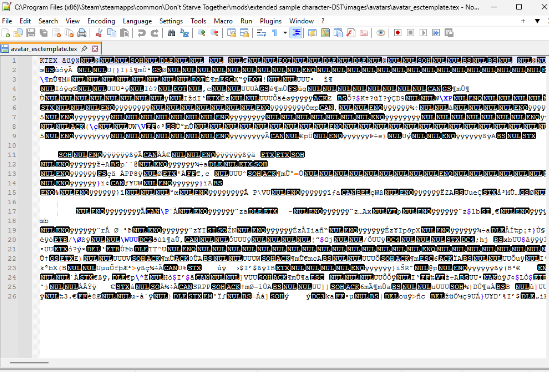The width and height of the screenshot is (549, 372).
Task: Click the Close All toolbar icon
Action: point(69,33)
